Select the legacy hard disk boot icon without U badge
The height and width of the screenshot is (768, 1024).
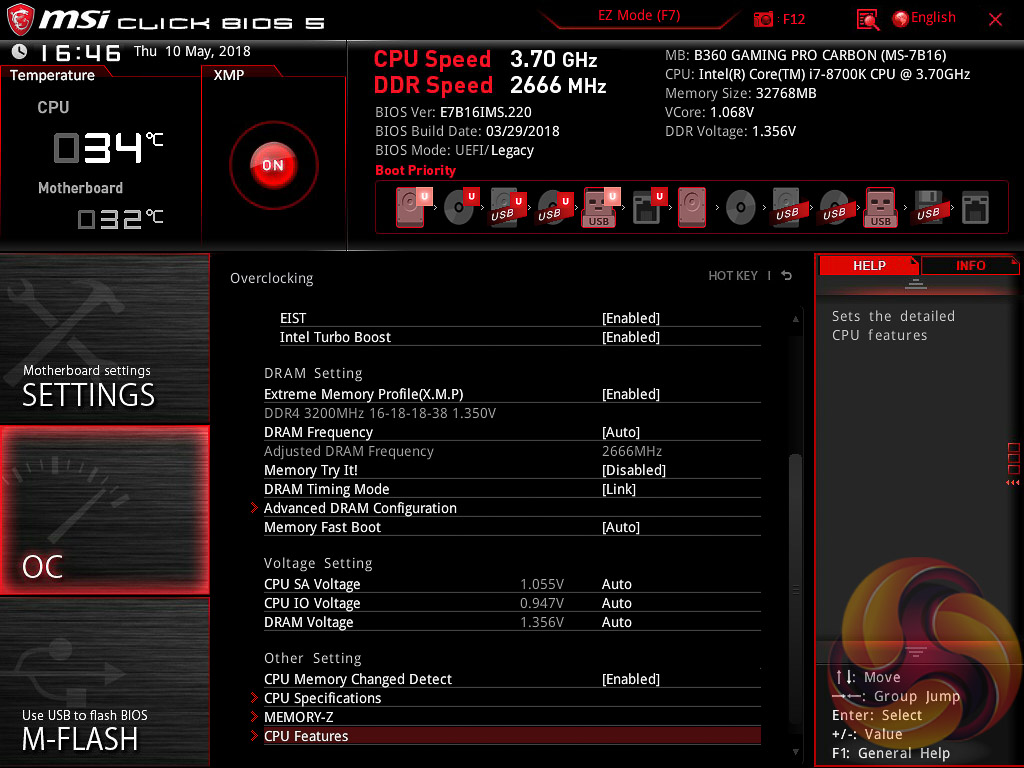pyautogui.click(x=692, y=207)
